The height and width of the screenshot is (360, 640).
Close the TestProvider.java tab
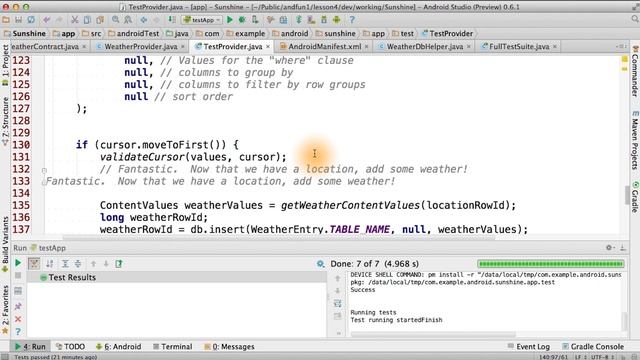coord(268,47)
